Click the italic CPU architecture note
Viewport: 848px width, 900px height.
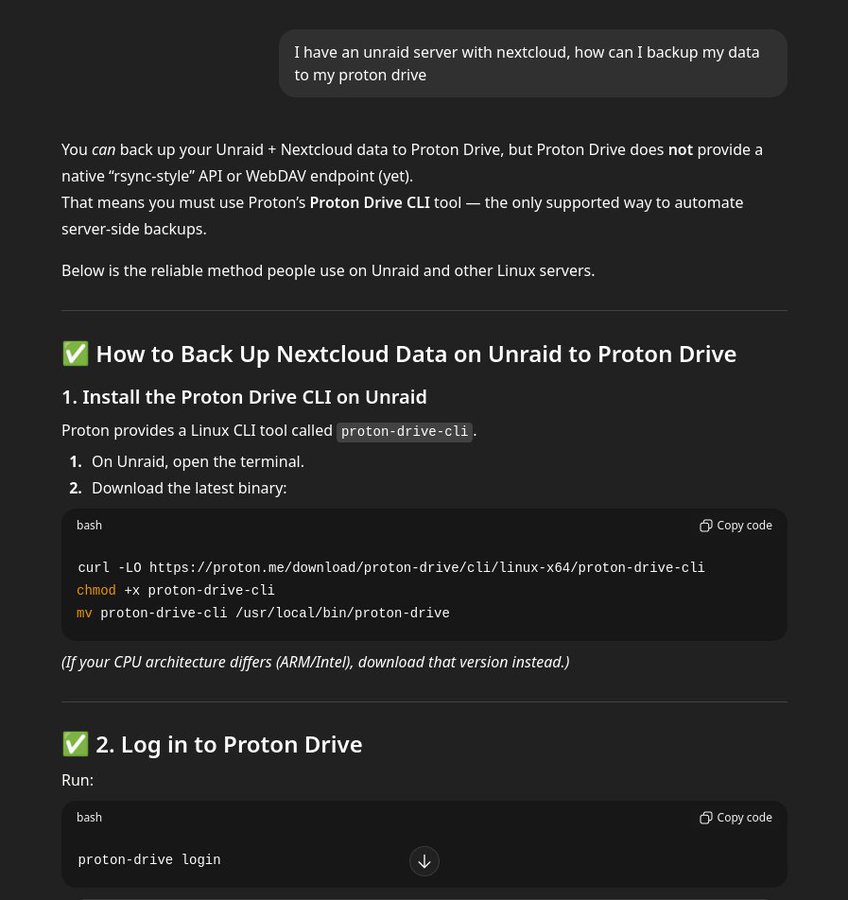point(315,662)
